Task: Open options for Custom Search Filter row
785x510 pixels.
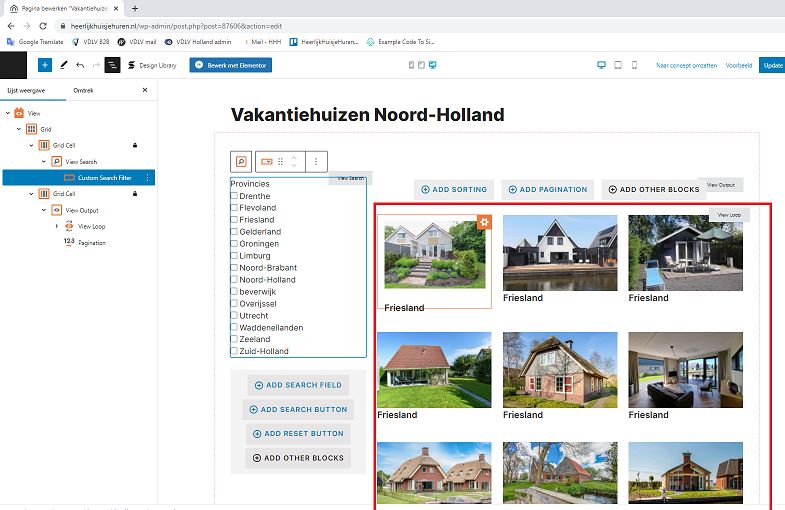Action: (x=148, y=178)
